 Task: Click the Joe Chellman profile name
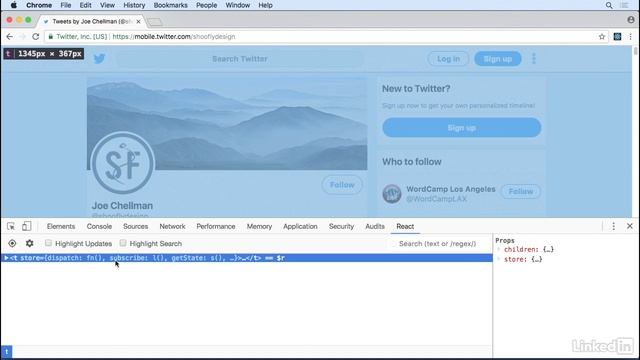[122, 206]
